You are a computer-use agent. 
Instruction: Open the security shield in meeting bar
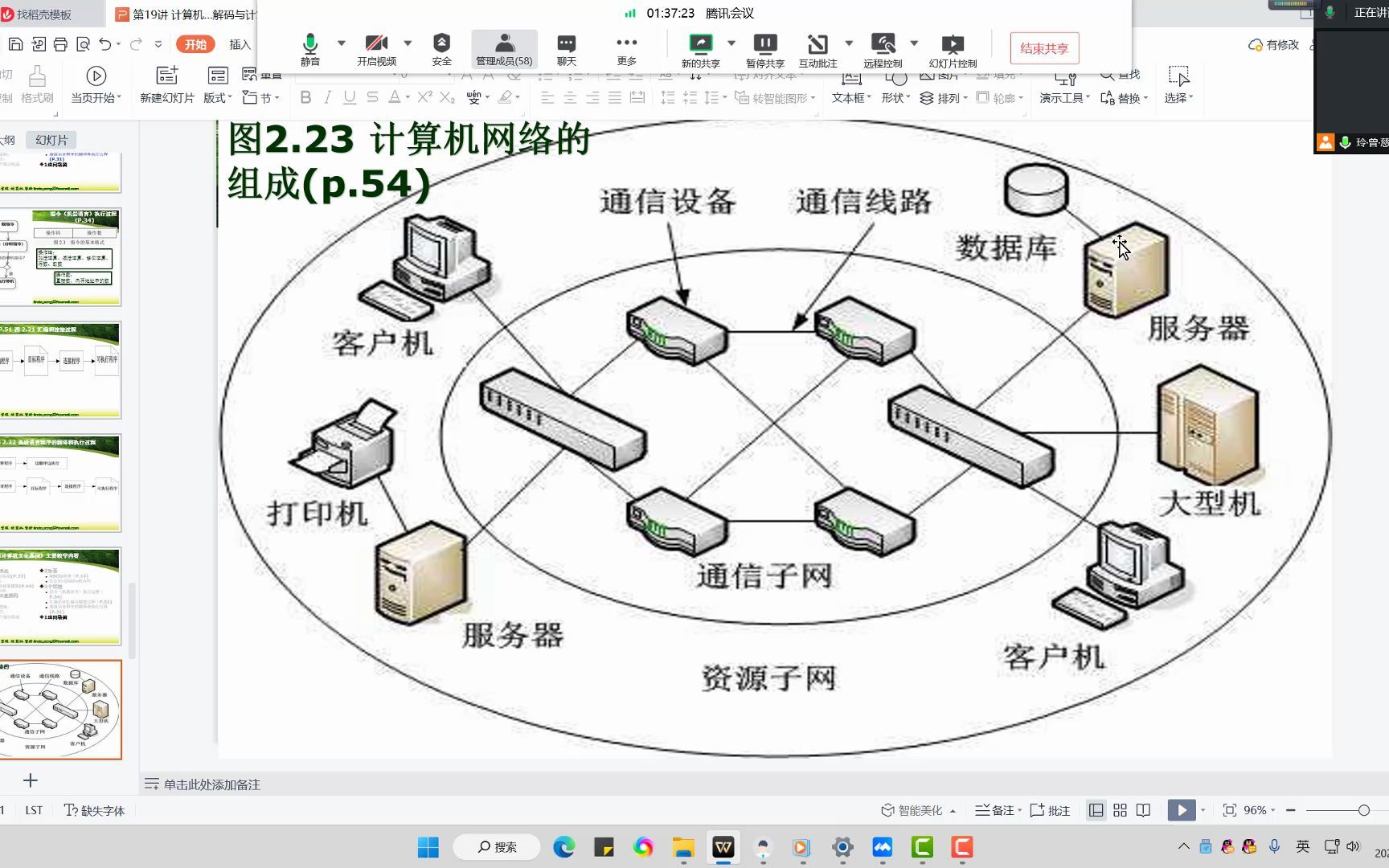[x=441, y=50]
